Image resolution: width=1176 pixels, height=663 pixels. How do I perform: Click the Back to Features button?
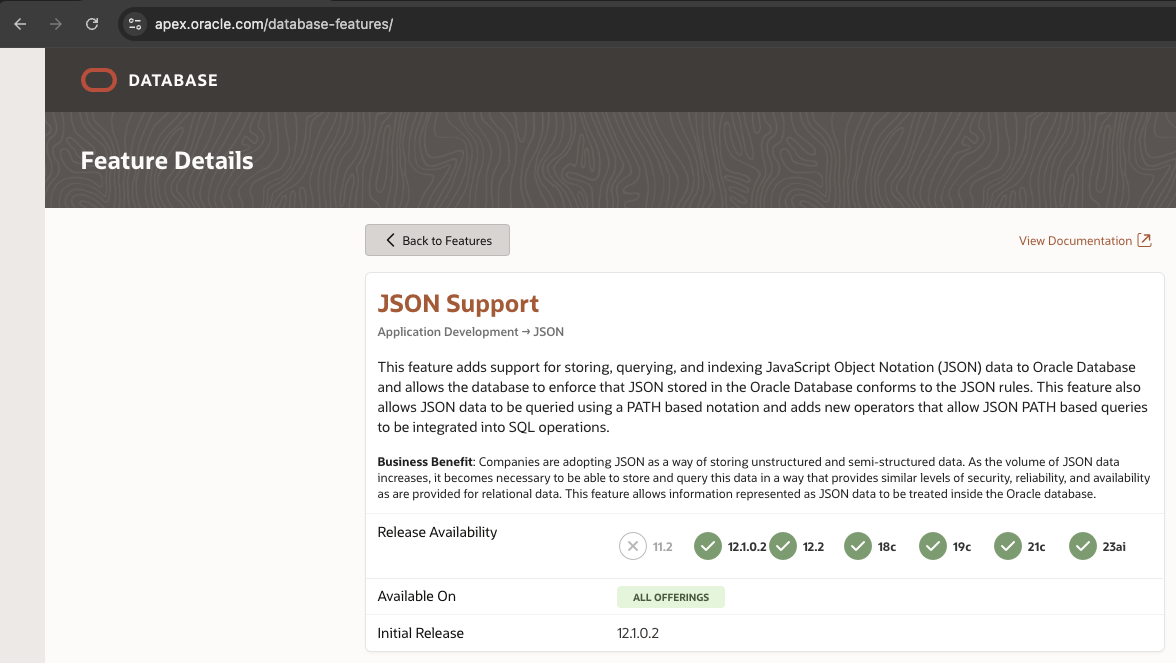437,240
